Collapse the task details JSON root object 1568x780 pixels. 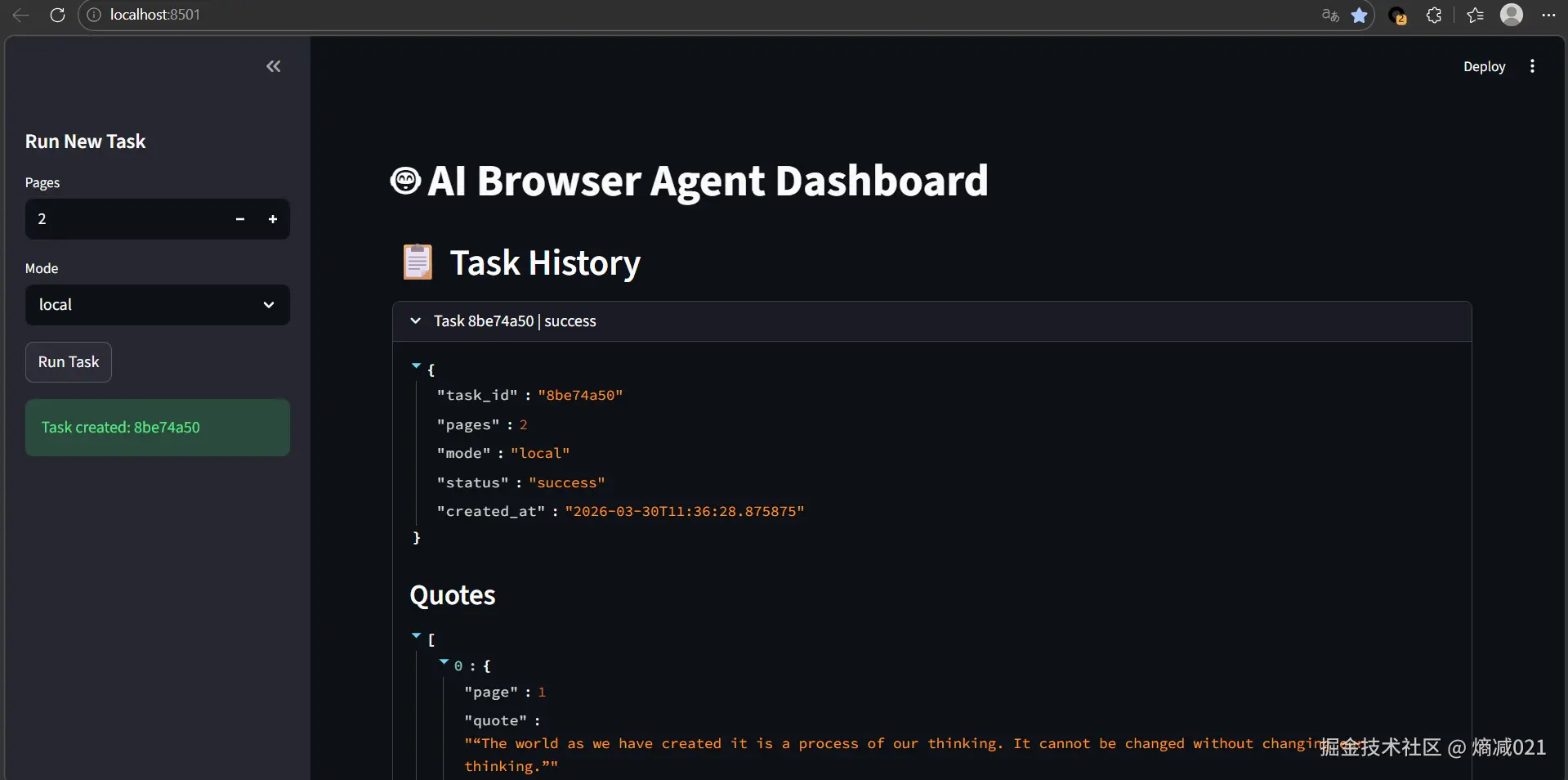coord(416,366)
